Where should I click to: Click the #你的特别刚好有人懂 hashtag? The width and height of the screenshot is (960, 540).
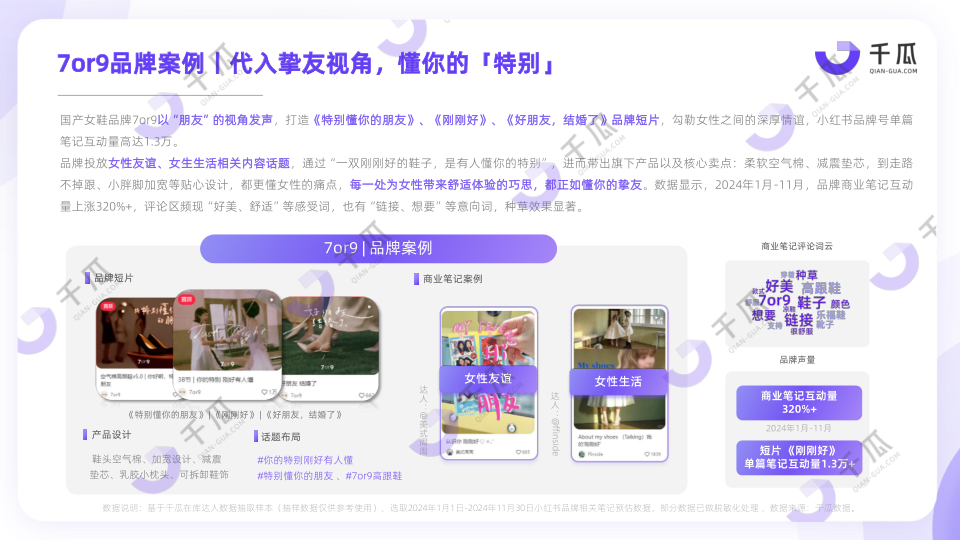tap(305, 460)
